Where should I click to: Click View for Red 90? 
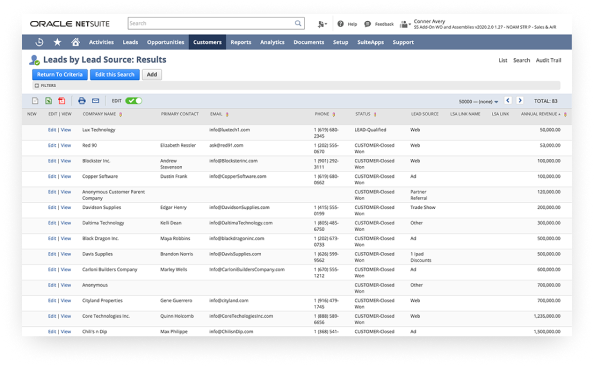(66, 145)
